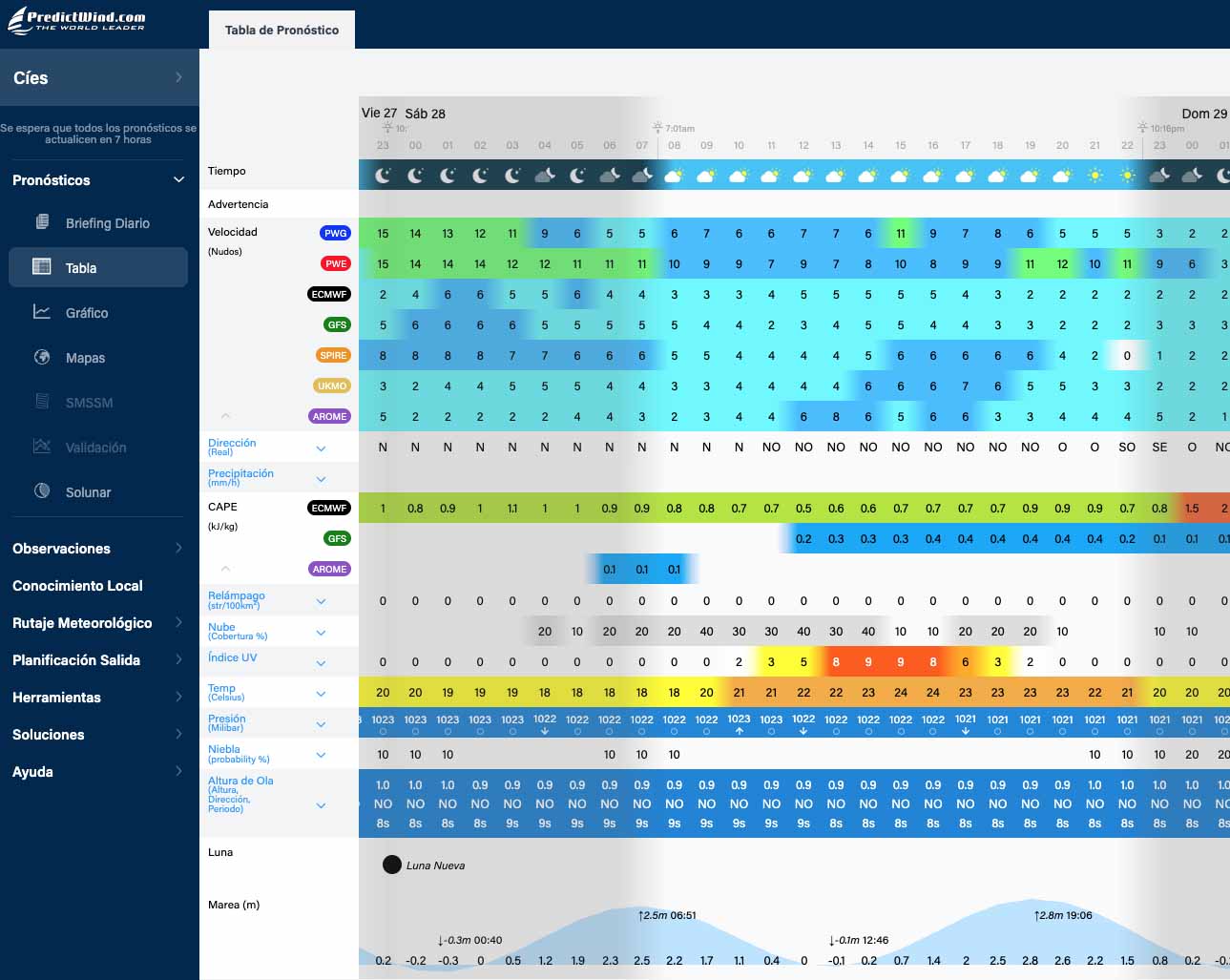Screen dimensions: 1230x980
Task: Click the Luna Nueva moon icon
Action: coord(391,865)
